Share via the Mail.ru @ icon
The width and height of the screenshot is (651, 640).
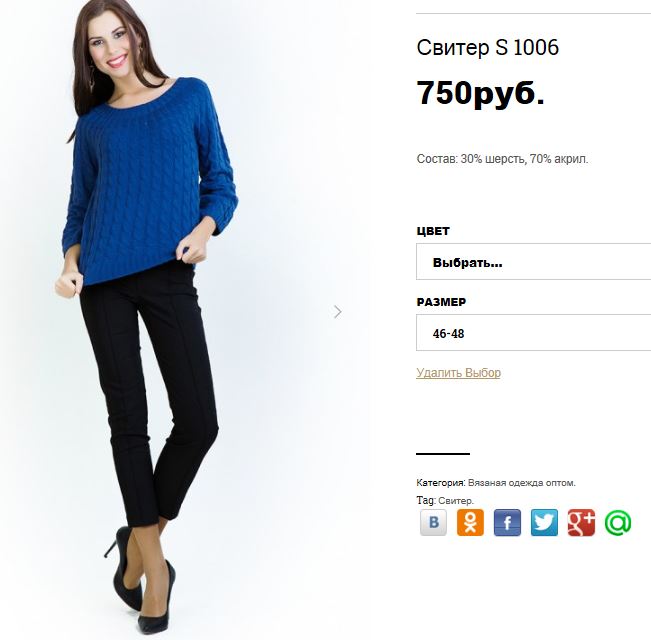pyautogui.click(x=618, y=522)
